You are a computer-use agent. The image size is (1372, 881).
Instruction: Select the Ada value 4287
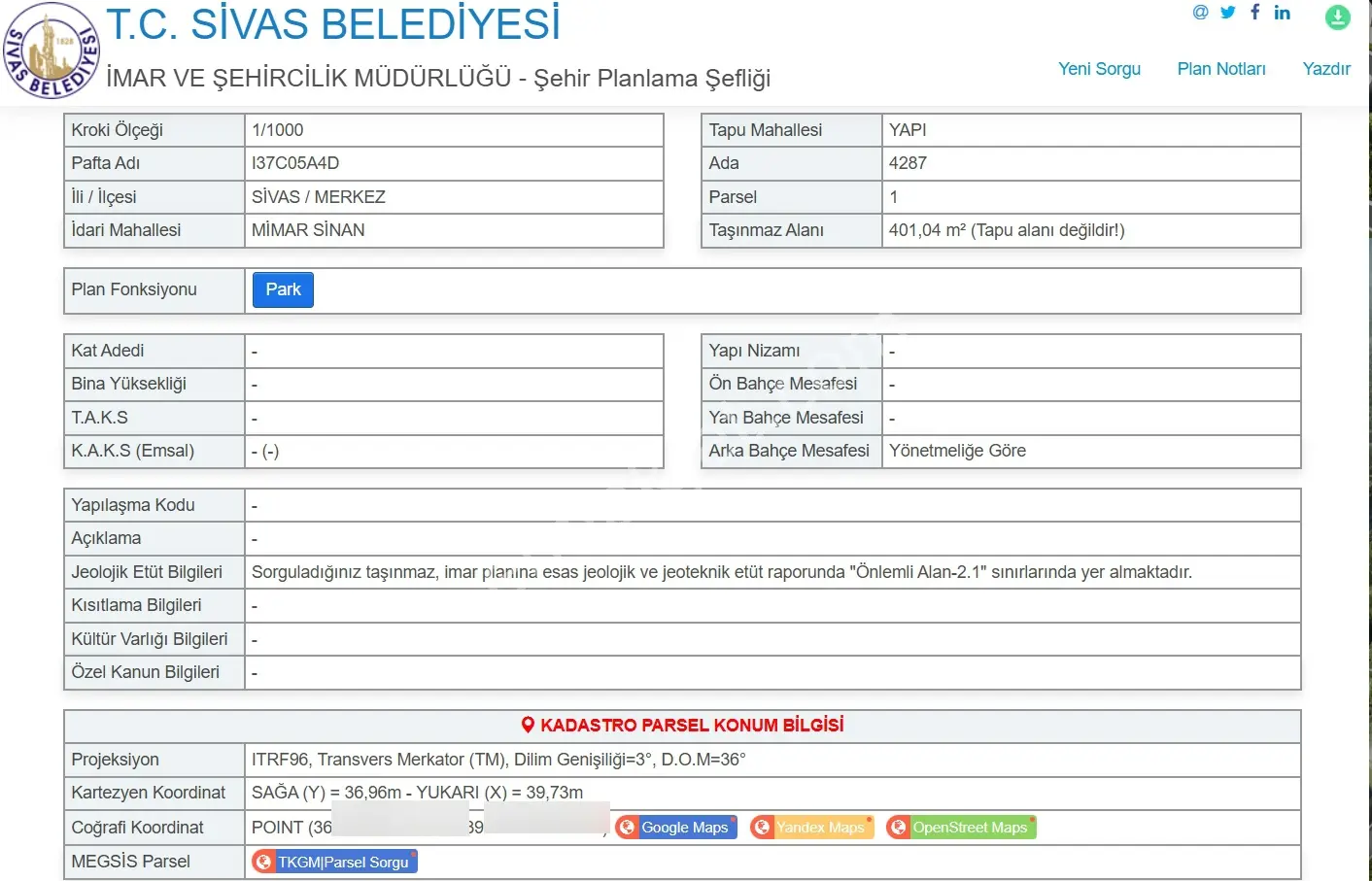pos(908,163)
